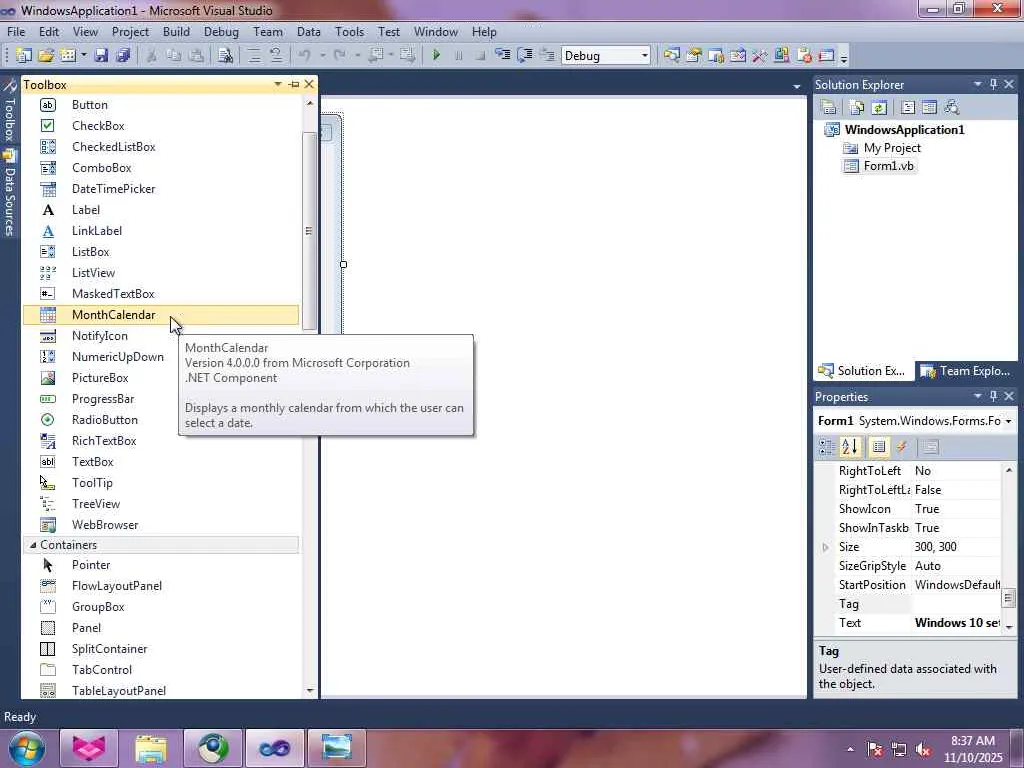Select the WindowsApplication1 project node
Screen dimensions: 1024x768
click(x=904, y=129)
